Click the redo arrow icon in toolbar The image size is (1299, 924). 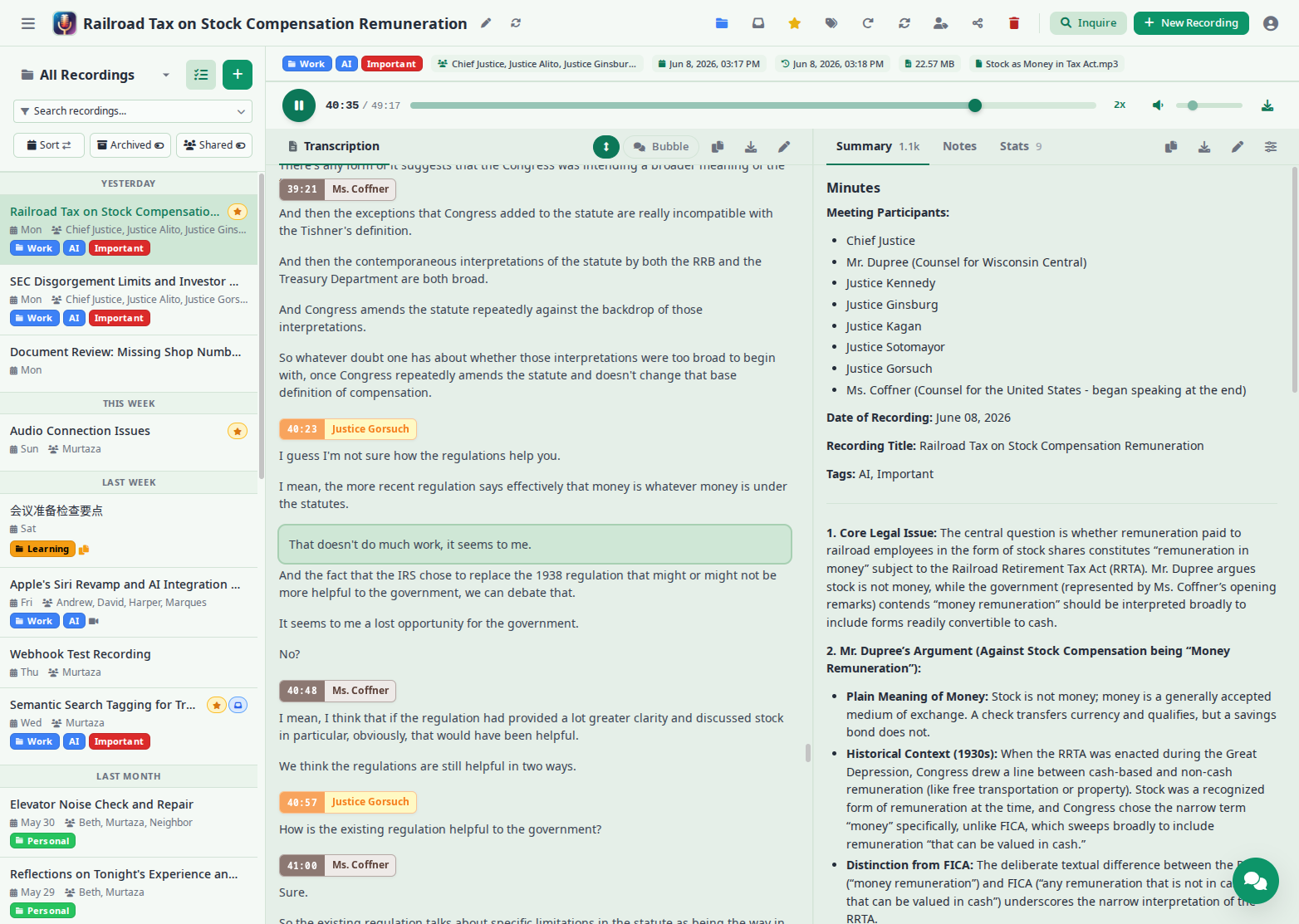coord(868,23)
